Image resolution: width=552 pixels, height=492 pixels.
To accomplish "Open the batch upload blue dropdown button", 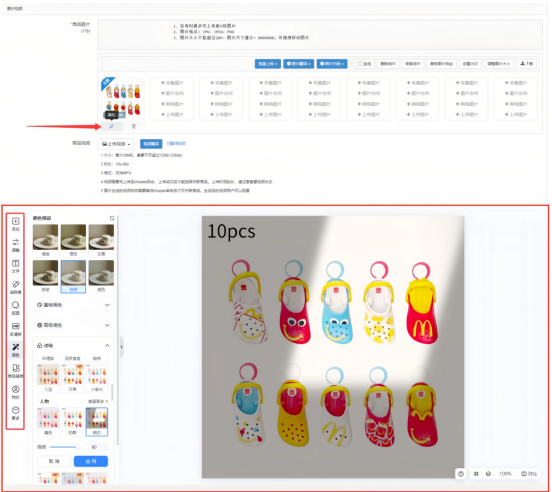I will [268, 64].
